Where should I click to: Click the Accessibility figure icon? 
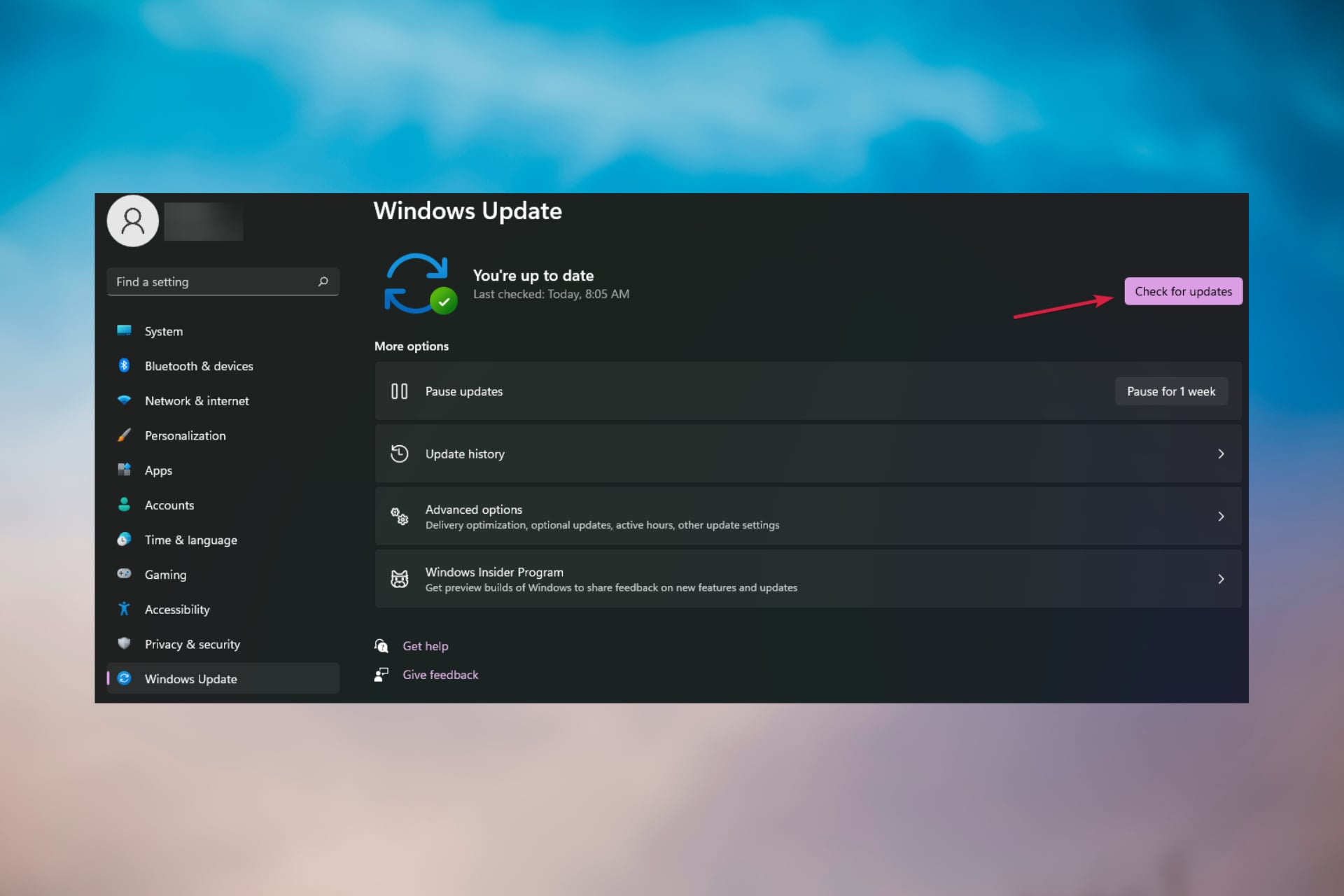coord(124,609)
